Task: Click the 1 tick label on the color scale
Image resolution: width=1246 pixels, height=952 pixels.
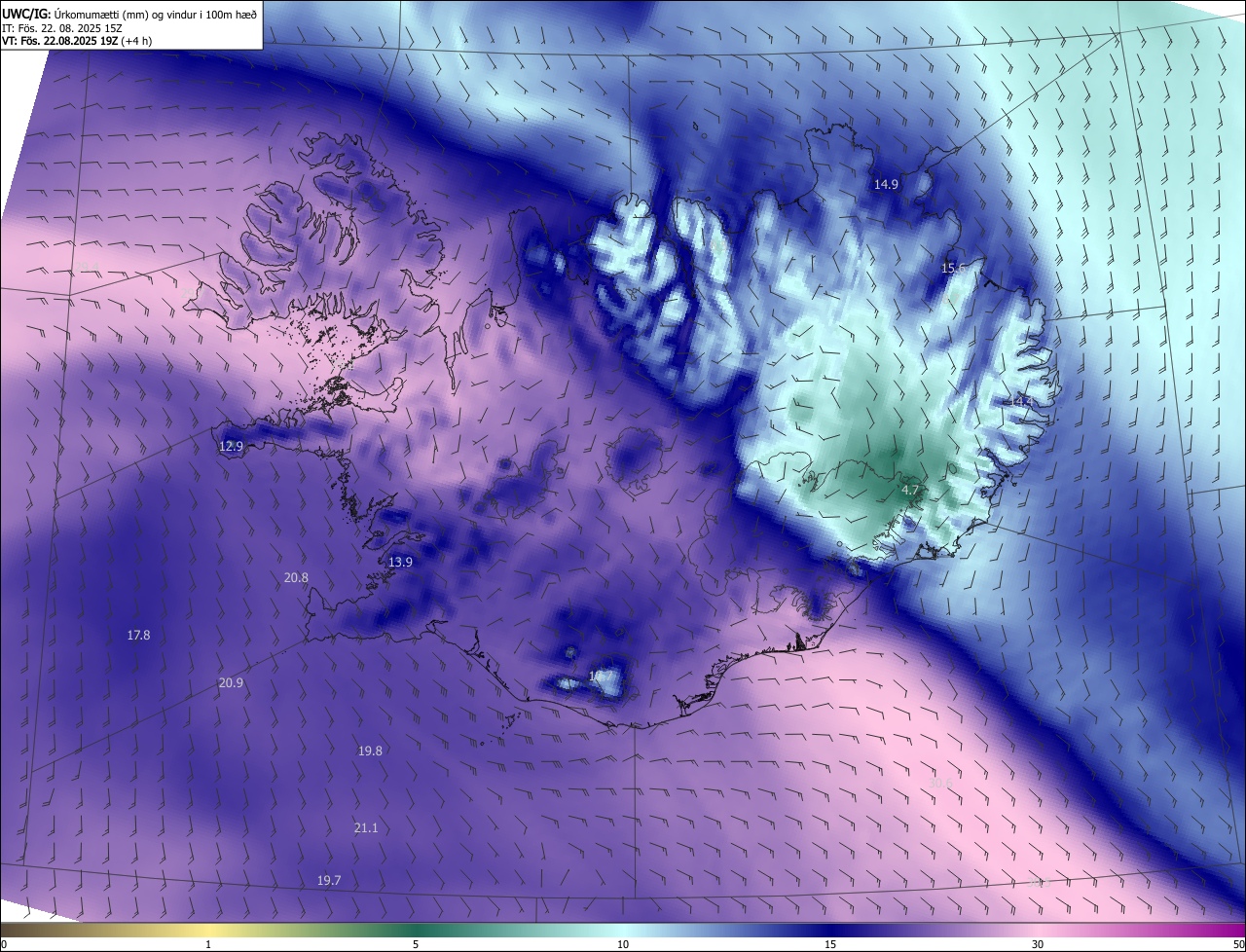Action: pyautogui.click(x=208, y=944)
